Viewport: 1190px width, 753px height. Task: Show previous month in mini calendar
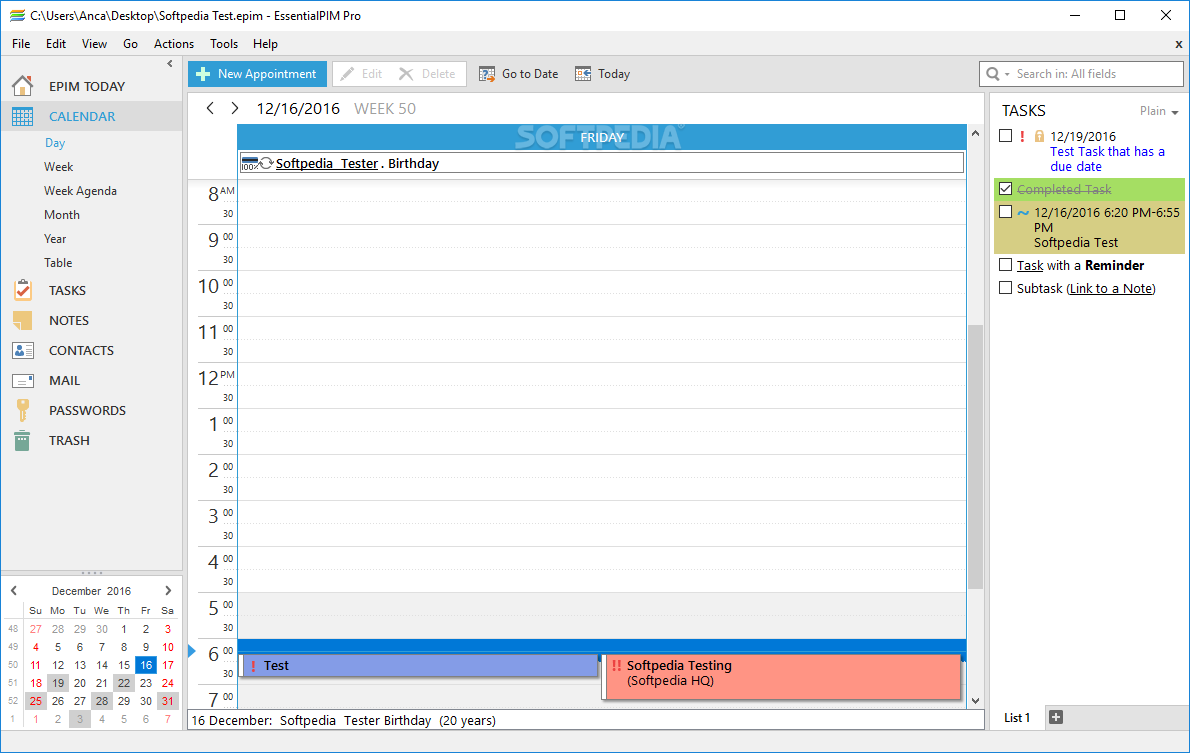click(14, 591)
